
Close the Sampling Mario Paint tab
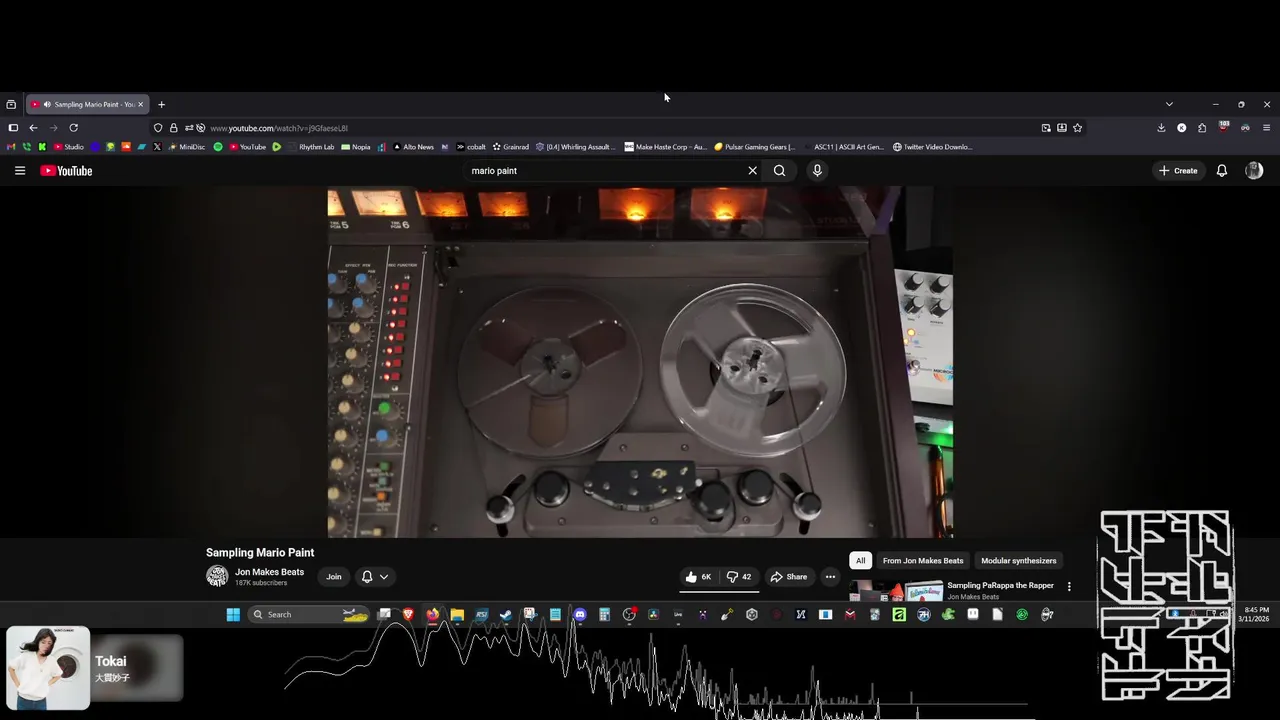coord(140,104)
